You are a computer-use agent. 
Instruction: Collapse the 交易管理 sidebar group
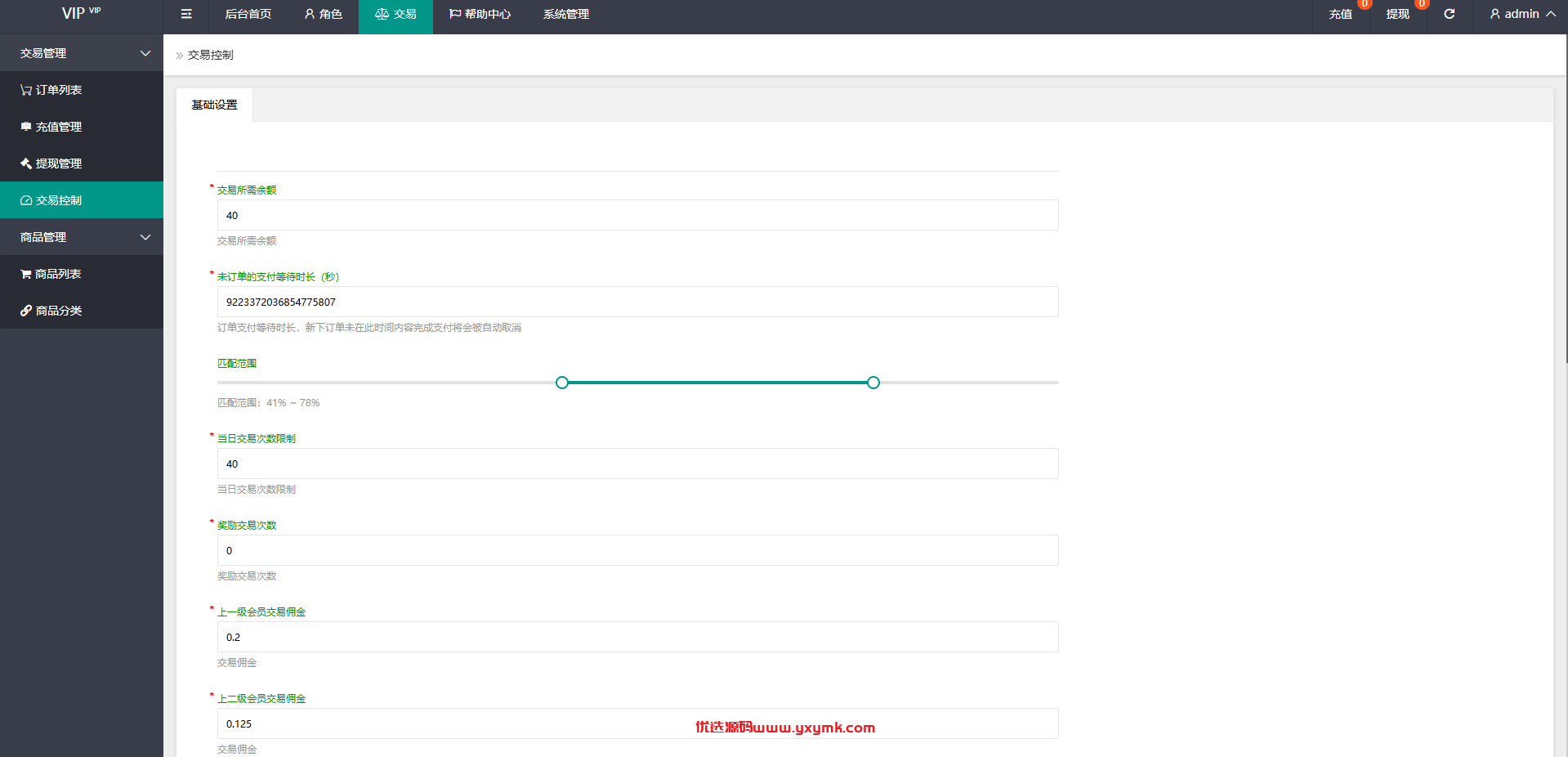point(82,53)
